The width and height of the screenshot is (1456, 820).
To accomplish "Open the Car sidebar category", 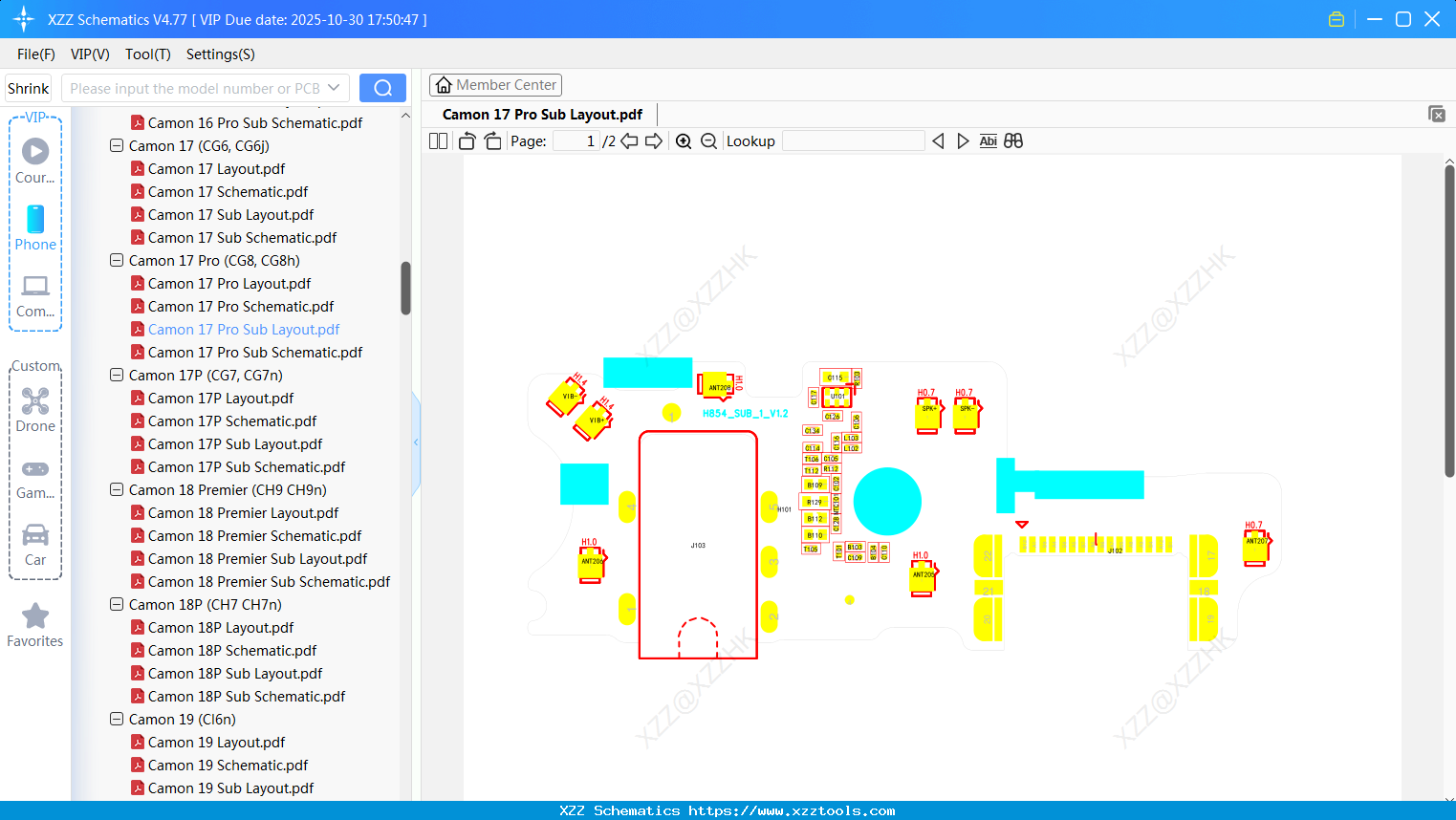I will coord(35,546).
